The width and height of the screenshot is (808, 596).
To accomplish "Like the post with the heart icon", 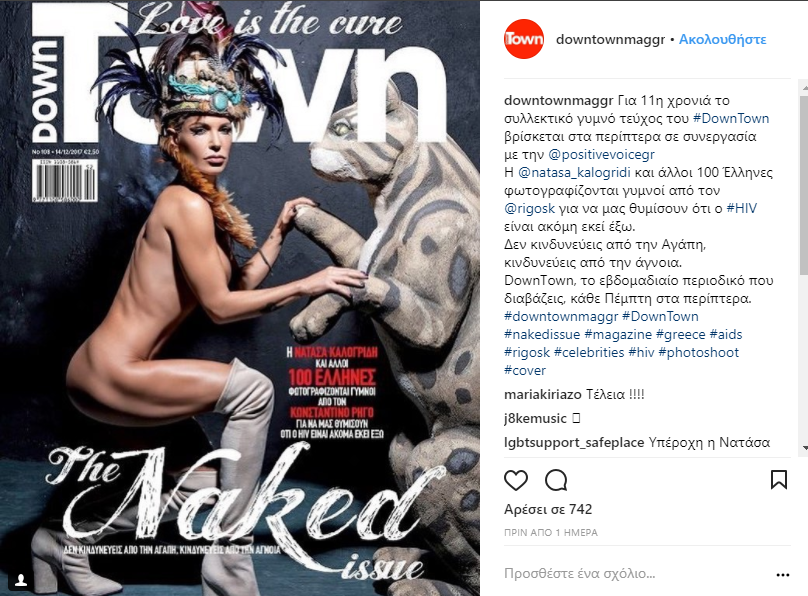I will click(515, 480).
